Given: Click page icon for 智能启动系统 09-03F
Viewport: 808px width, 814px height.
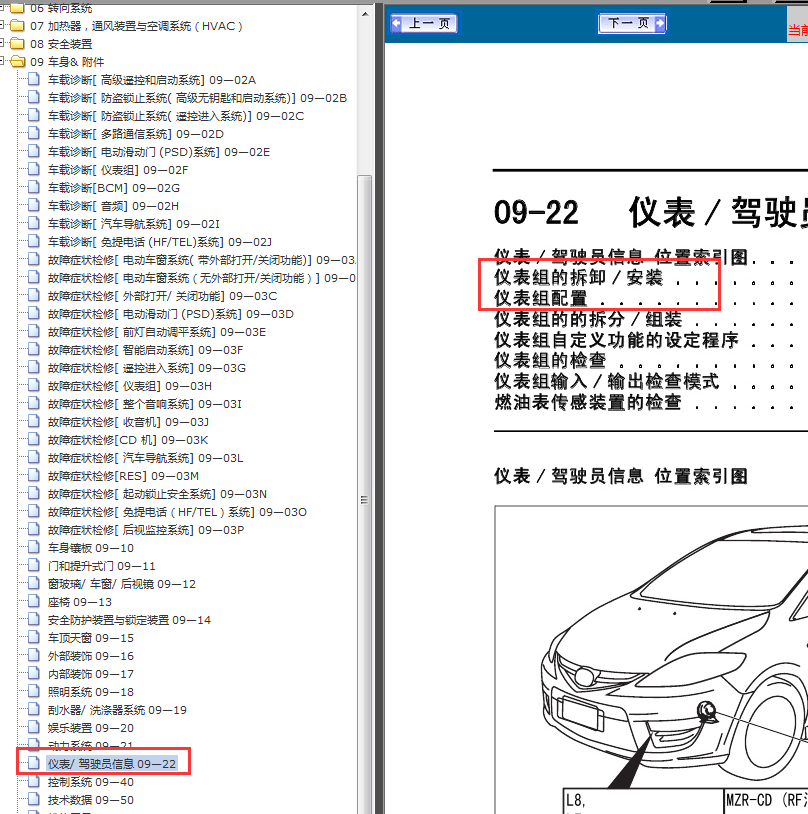Looking at the screenshot, I should (34, 349).
